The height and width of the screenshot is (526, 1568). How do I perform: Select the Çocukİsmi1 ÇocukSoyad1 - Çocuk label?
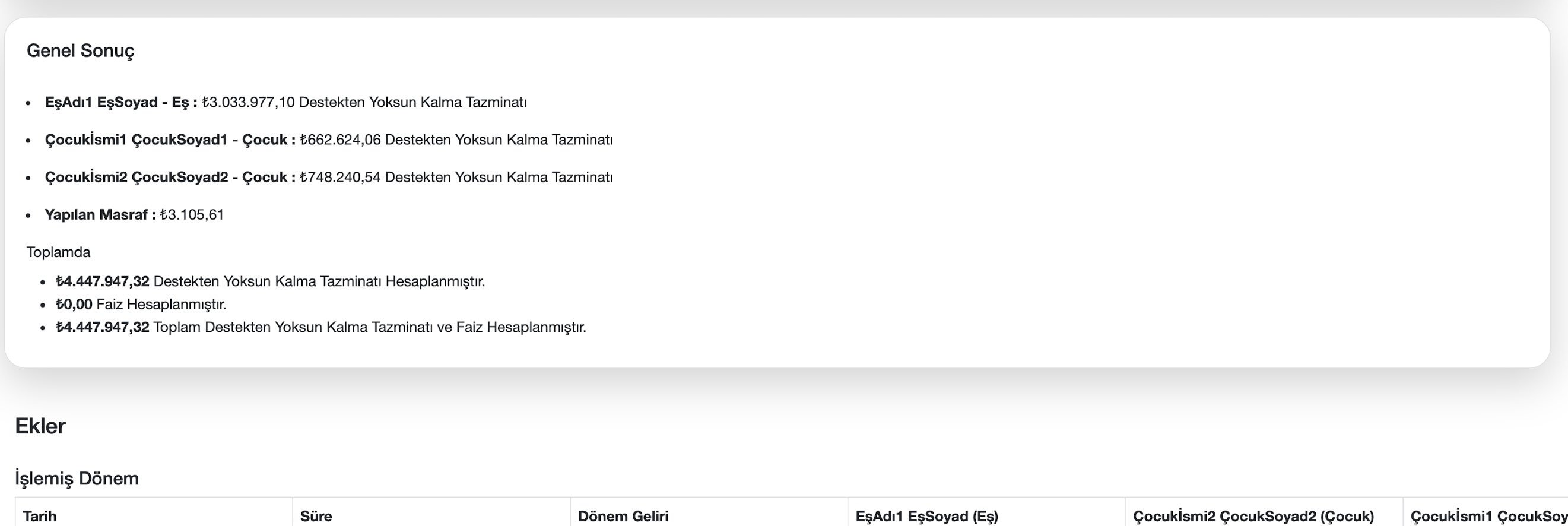tap(170, 140)
